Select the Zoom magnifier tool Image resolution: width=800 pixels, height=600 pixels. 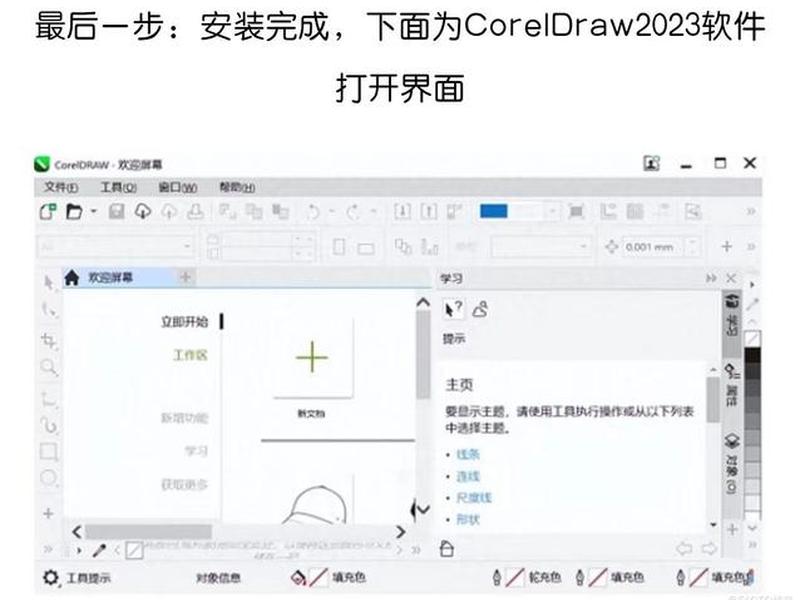tap(48, 366)
